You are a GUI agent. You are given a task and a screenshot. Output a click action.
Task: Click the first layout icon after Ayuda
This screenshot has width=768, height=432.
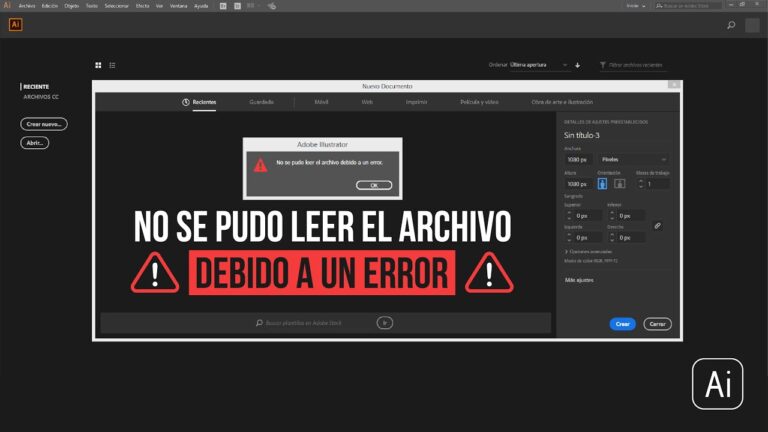click(223, 6)
